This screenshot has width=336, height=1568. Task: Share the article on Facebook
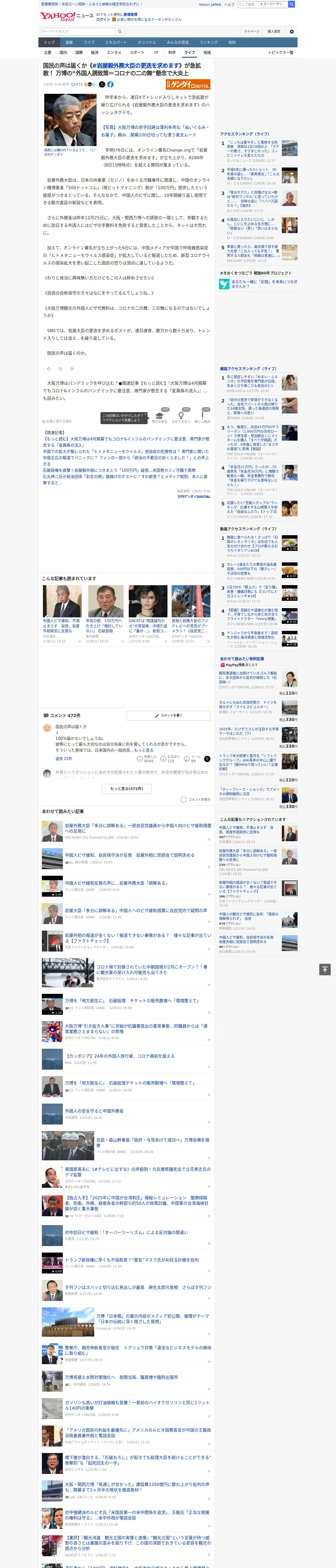point(110,85)
